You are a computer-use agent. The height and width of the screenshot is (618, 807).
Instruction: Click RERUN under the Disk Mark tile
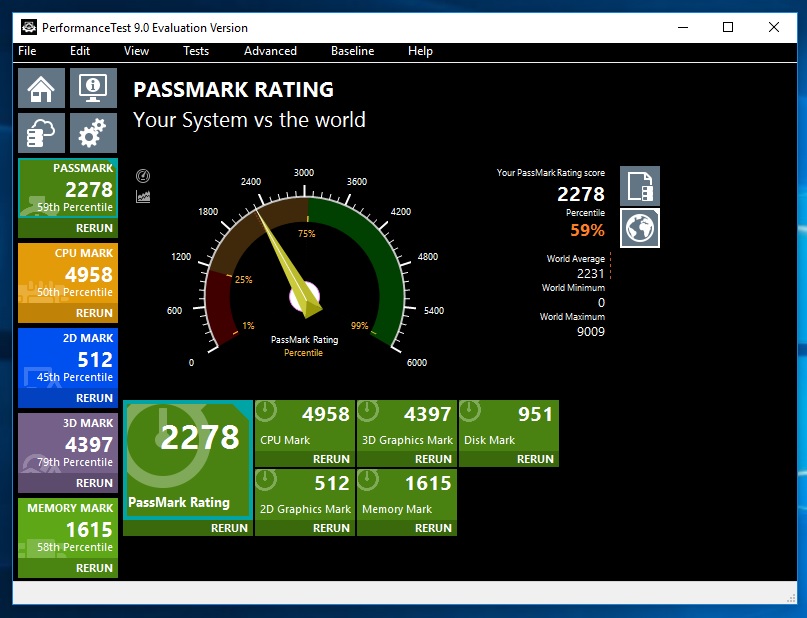535,459
